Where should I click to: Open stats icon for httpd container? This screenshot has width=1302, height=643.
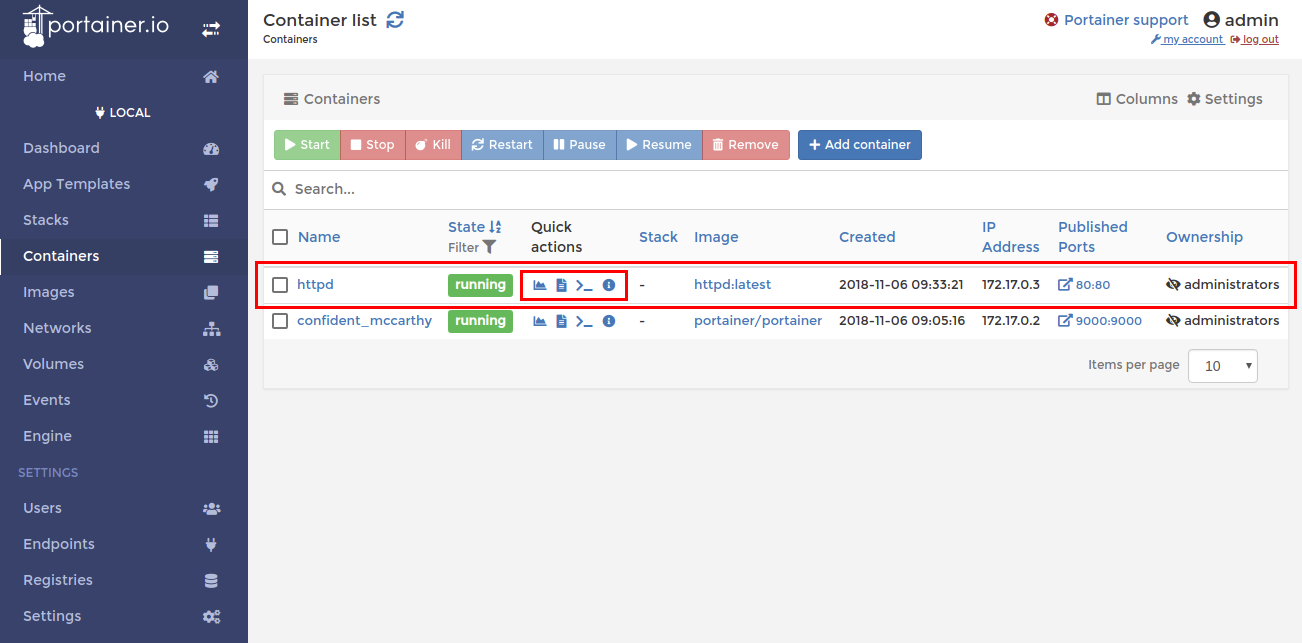pyautogui.click(x=540, y=285)
